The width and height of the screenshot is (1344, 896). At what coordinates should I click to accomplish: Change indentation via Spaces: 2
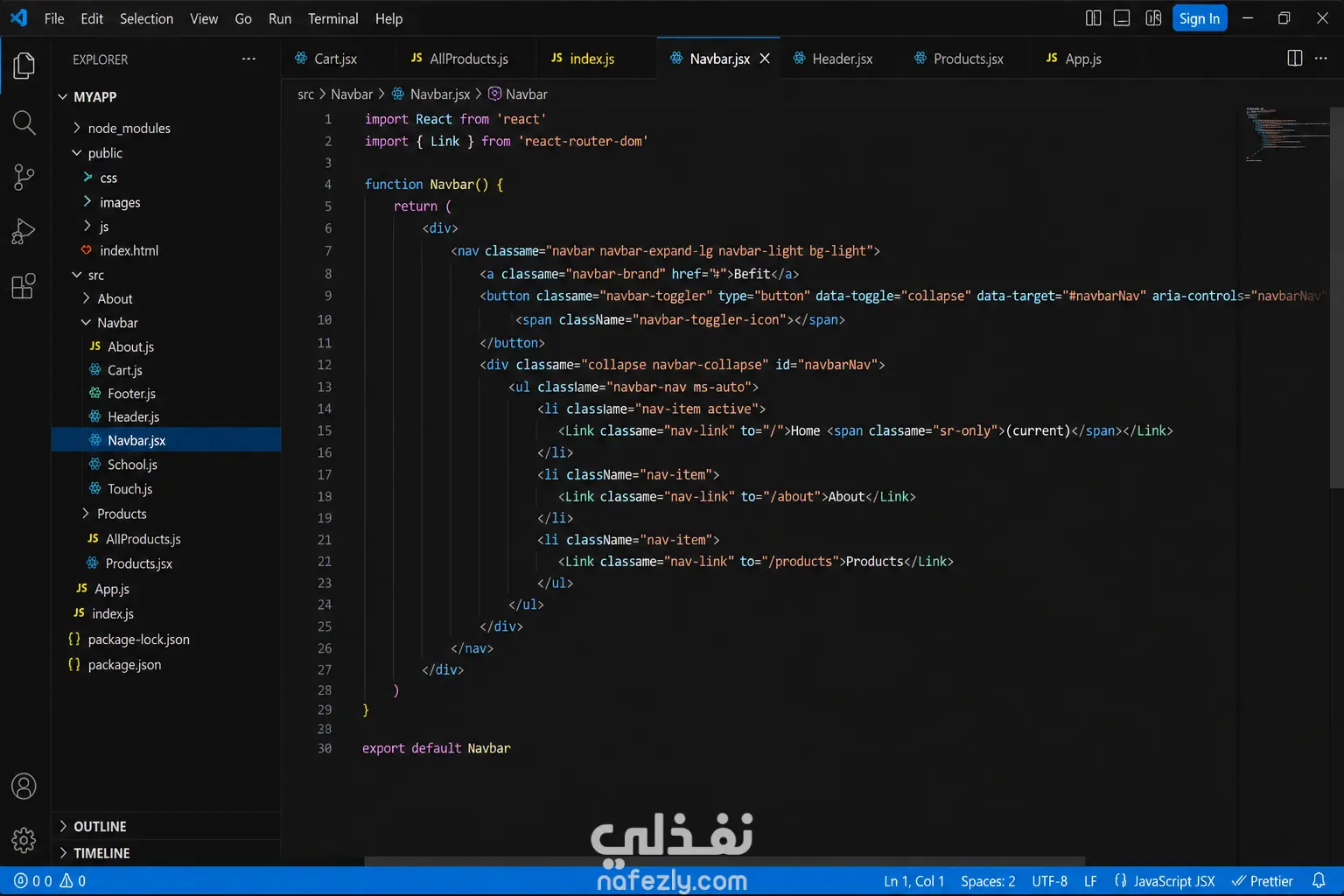coord(988,881)
